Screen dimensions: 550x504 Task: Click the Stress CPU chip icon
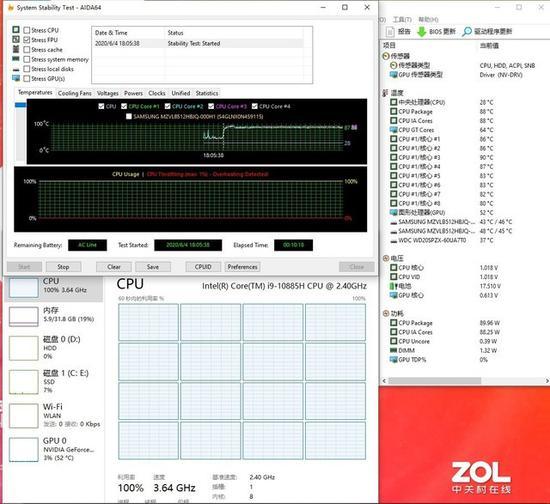point(16,30)
